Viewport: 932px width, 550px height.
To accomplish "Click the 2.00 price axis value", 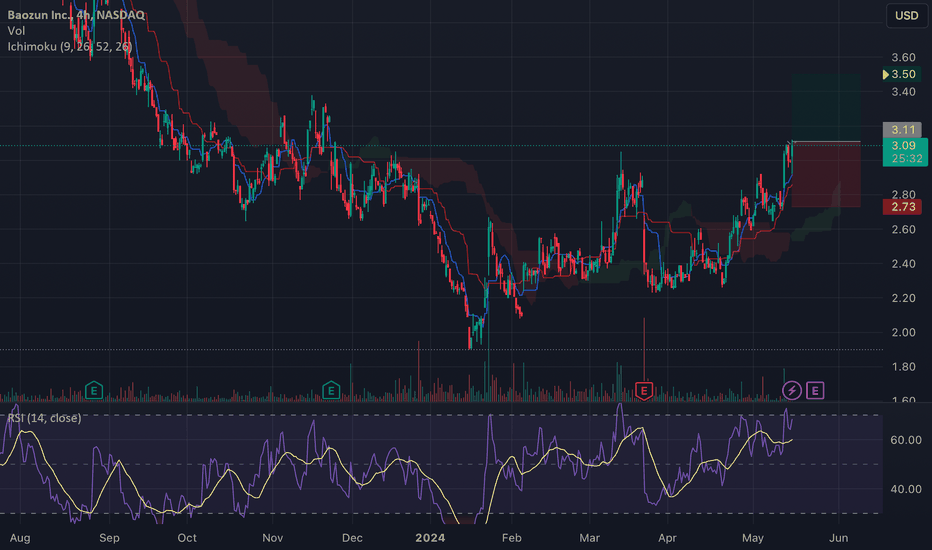I will coord(903,332).
